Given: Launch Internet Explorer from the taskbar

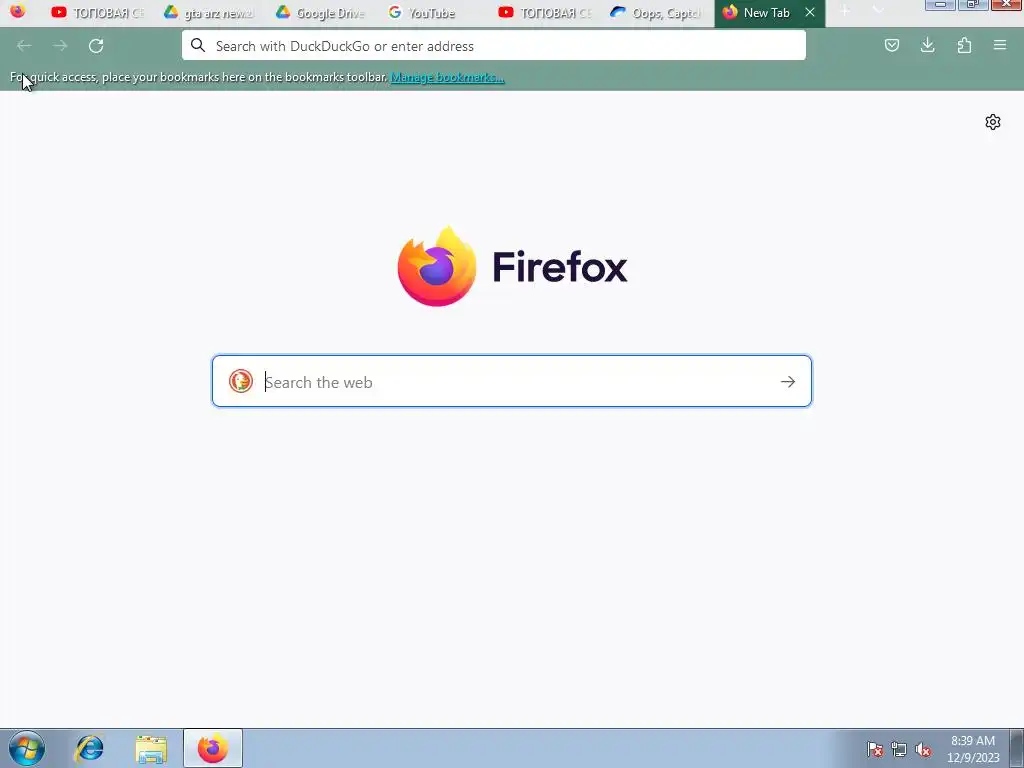Looking at the screenshot, I should pyautogui.click(x=89, y=748).
